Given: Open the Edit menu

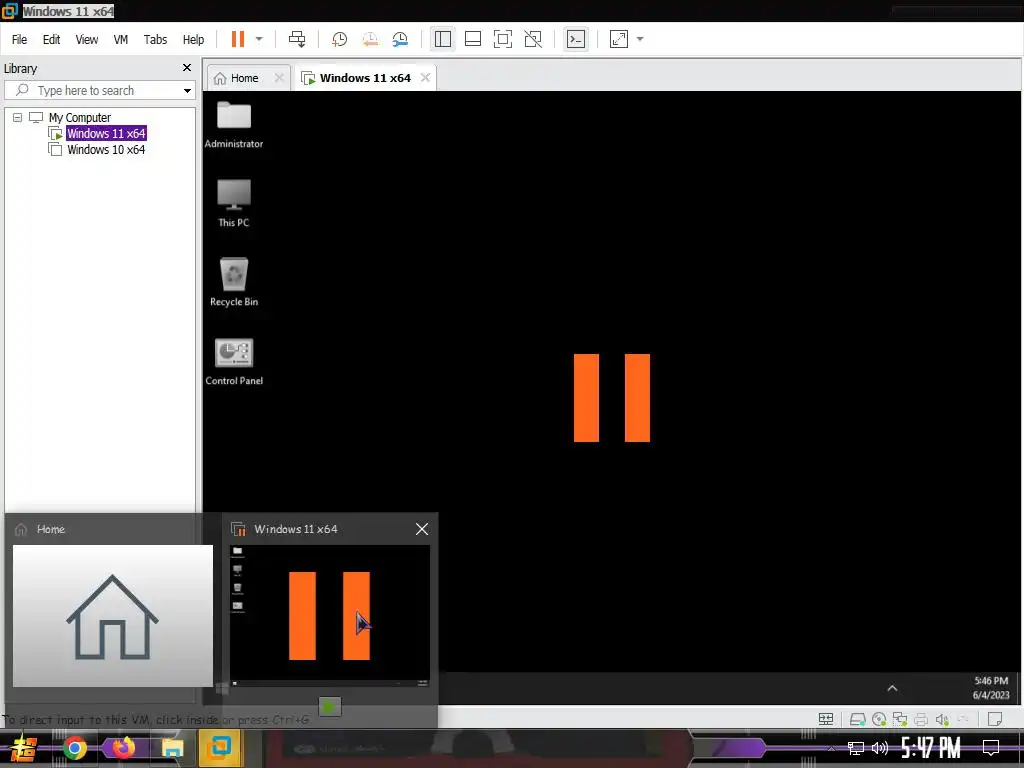Looking at the screenshot, I should pyautogui.click(x=52, y=40).
